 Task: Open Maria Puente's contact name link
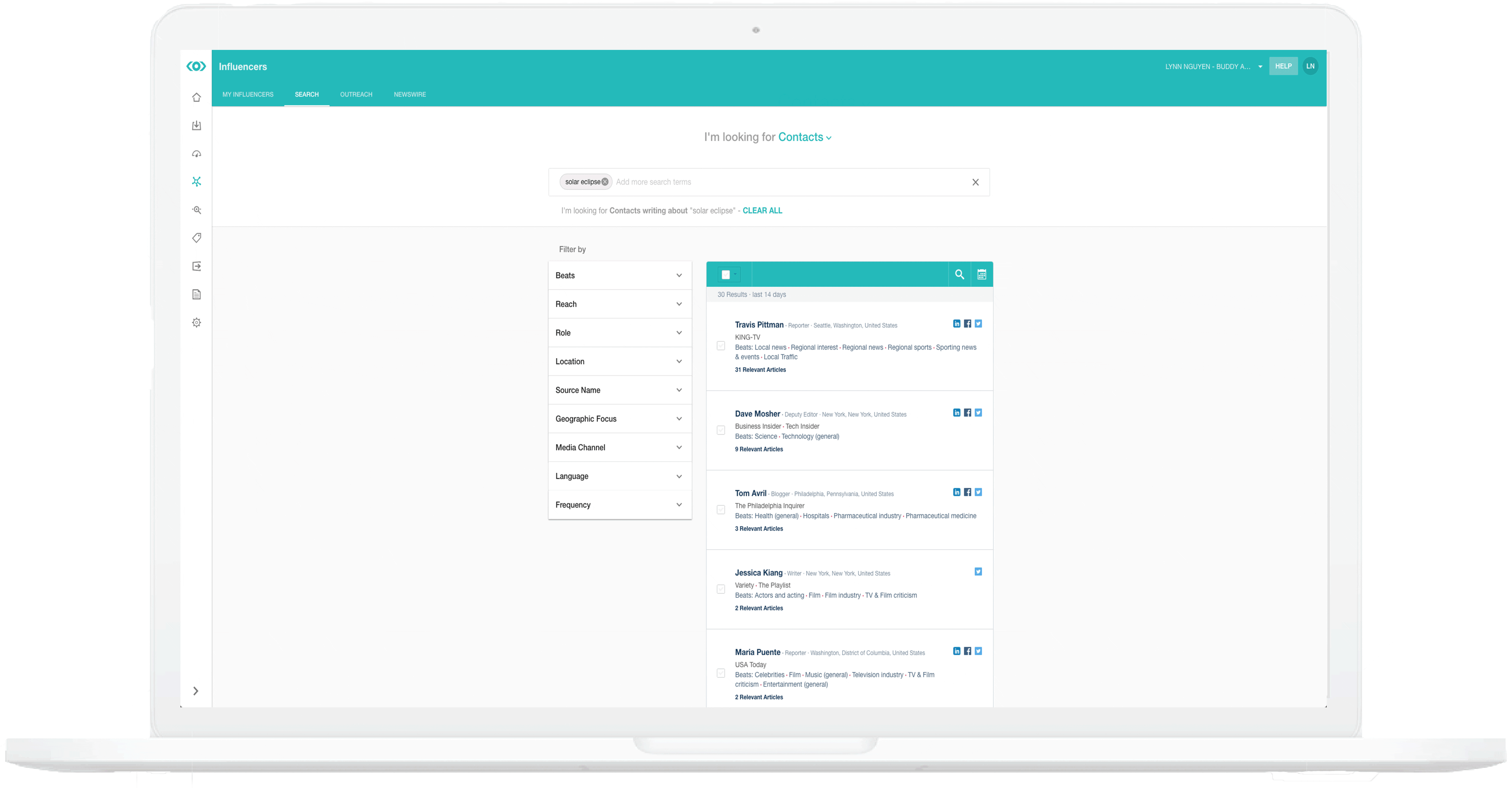point(757,652)
